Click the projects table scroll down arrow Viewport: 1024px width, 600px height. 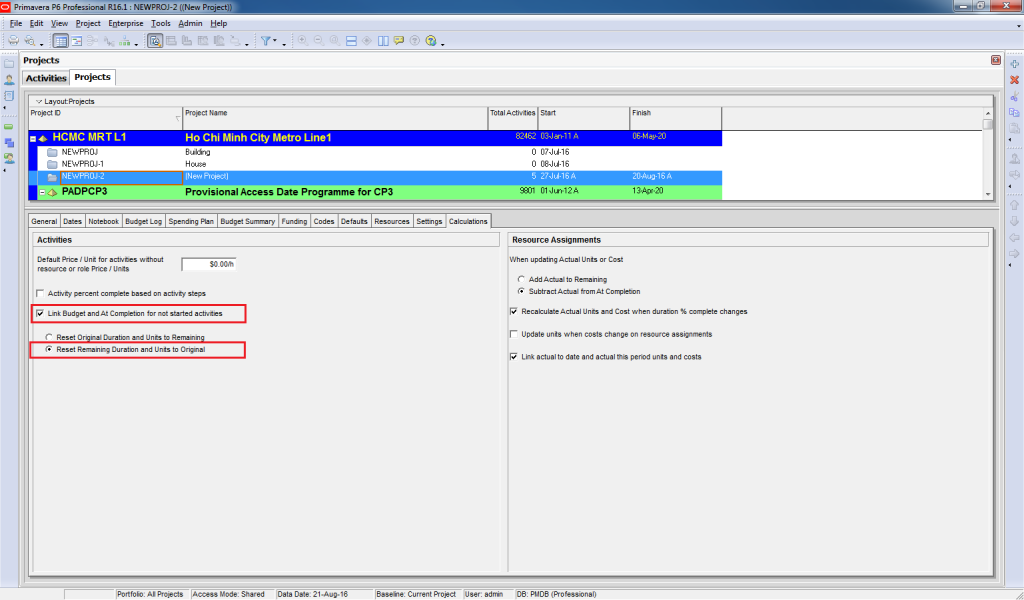(987, 194)
